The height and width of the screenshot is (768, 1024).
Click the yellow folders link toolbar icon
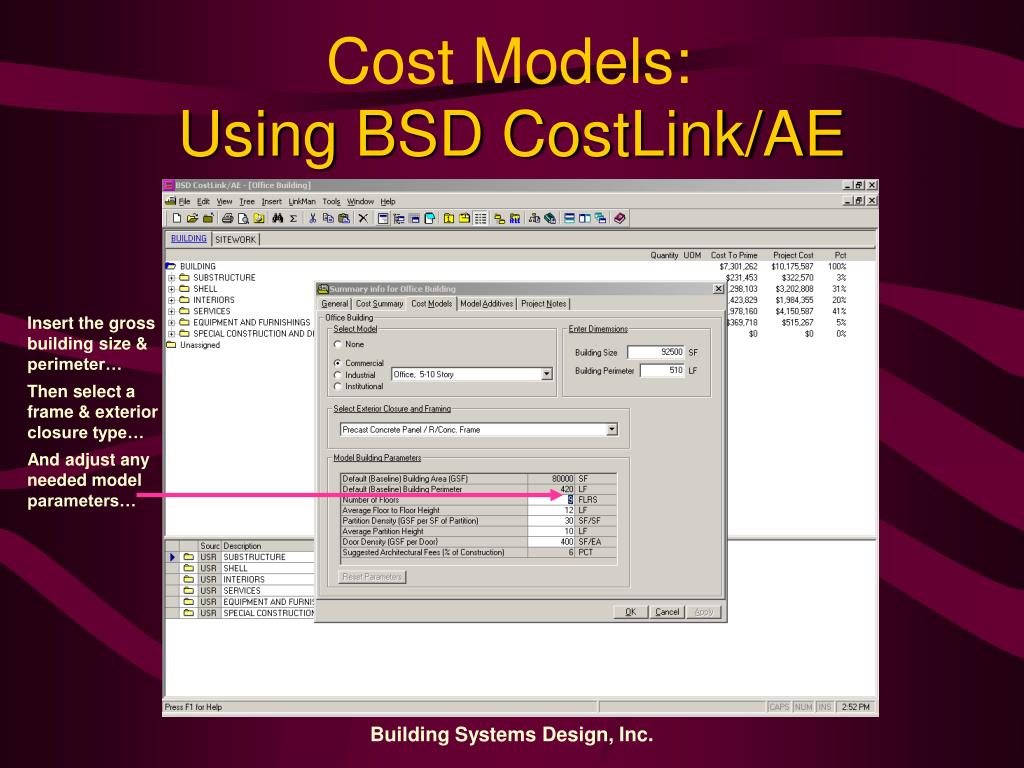499,218
